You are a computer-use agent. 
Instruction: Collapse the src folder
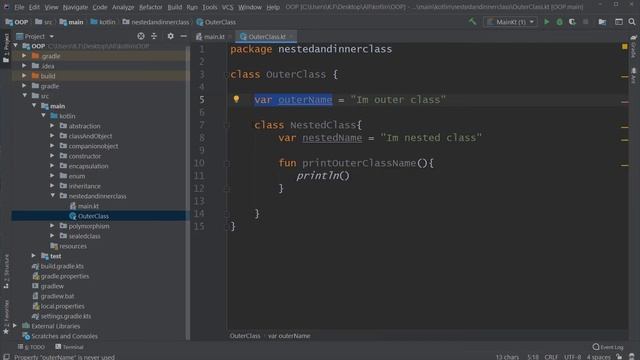[24, 96]
